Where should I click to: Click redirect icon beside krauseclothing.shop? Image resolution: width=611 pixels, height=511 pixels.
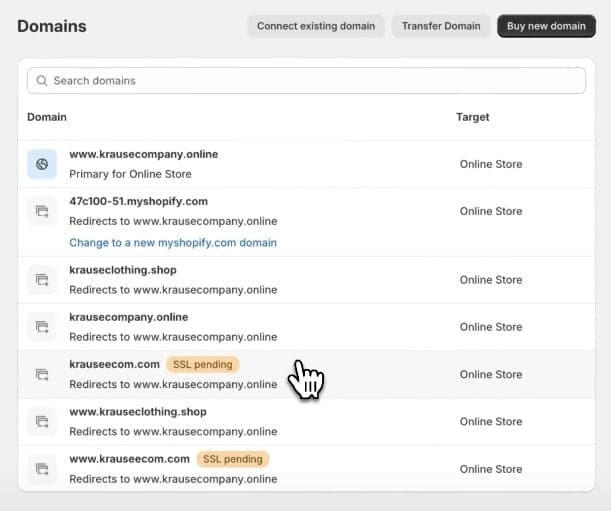[42, 280]
